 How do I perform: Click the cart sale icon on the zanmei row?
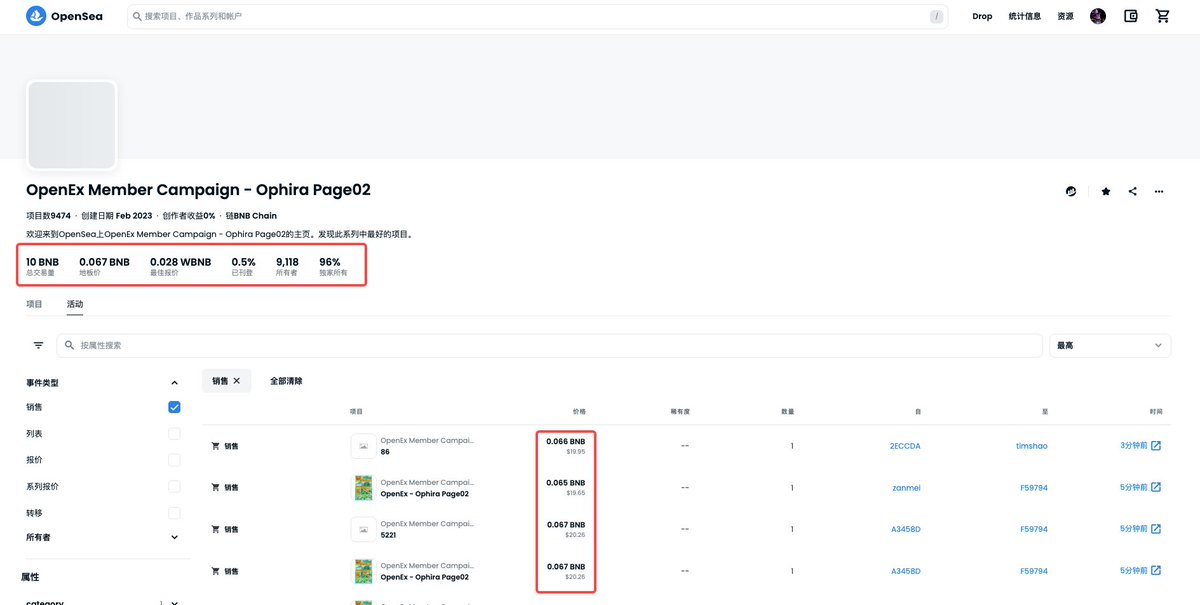click(x=215, y=487)
